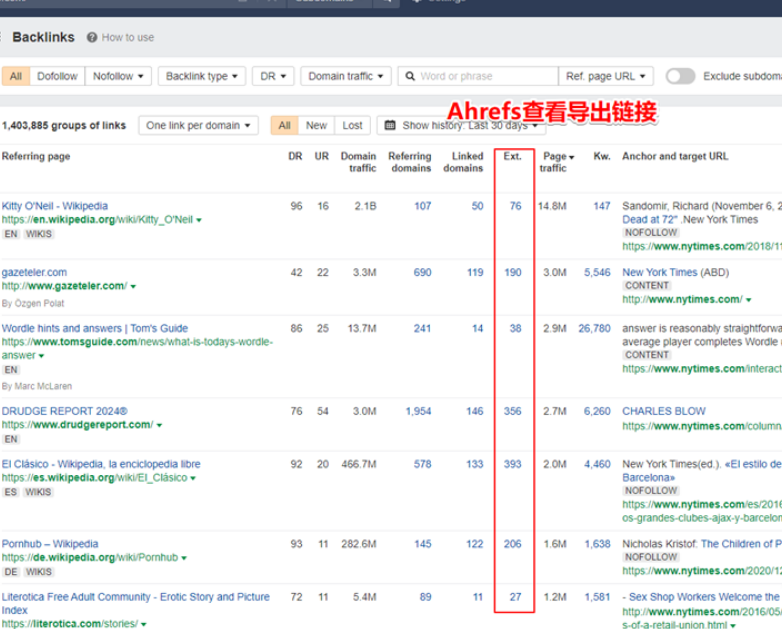Expand the One link per domain dropdown
782x629 pixels.
click(x=198, y=126)
